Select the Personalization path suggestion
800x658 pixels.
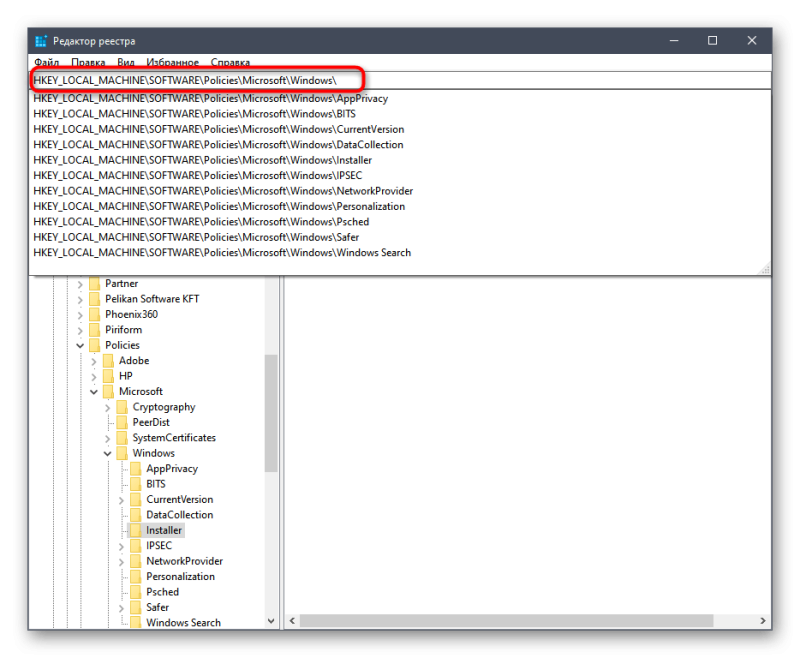(x=399, y=206)
